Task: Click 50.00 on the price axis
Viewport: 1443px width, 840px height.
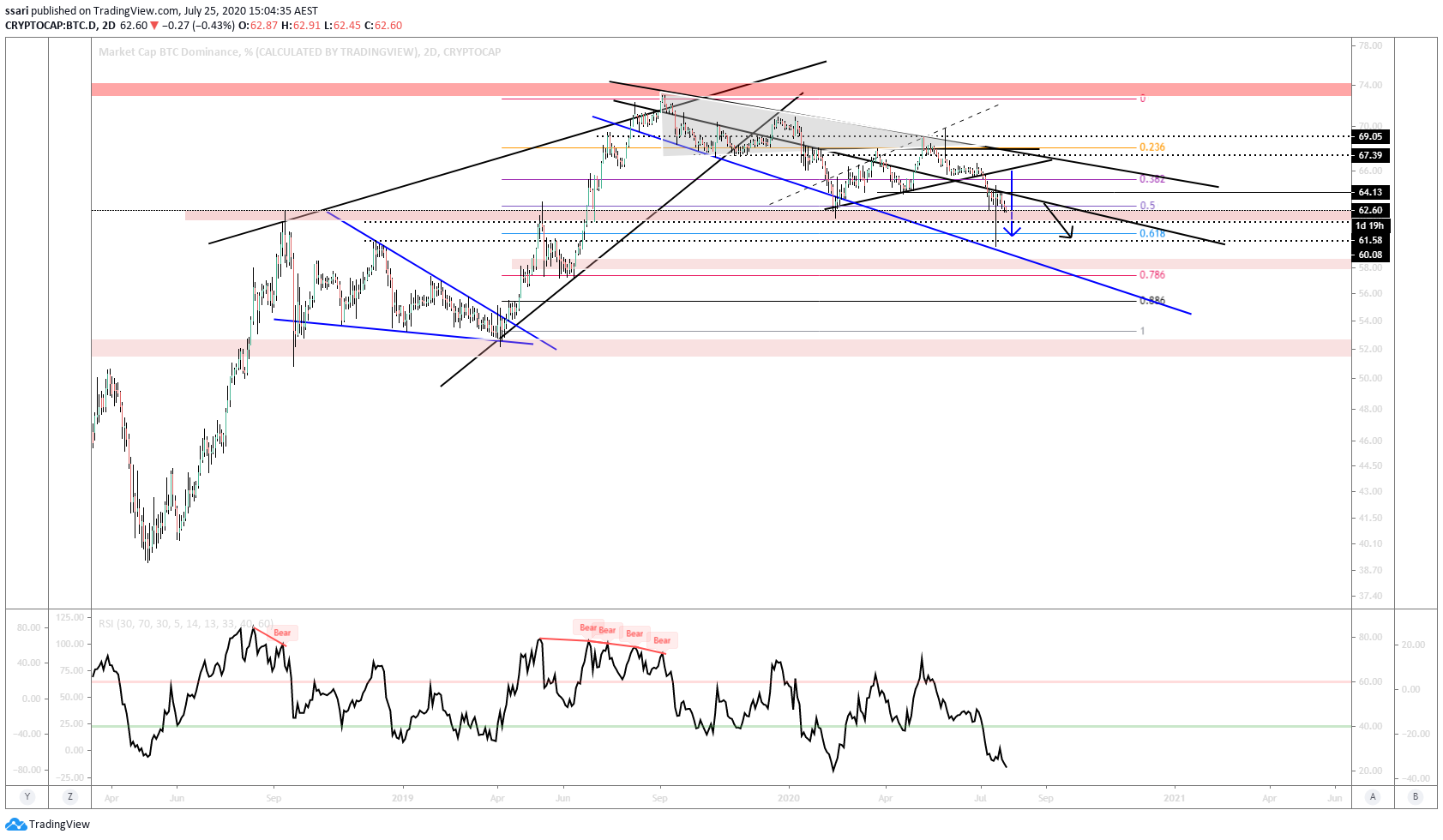Action: click(x=1370, y=378)
